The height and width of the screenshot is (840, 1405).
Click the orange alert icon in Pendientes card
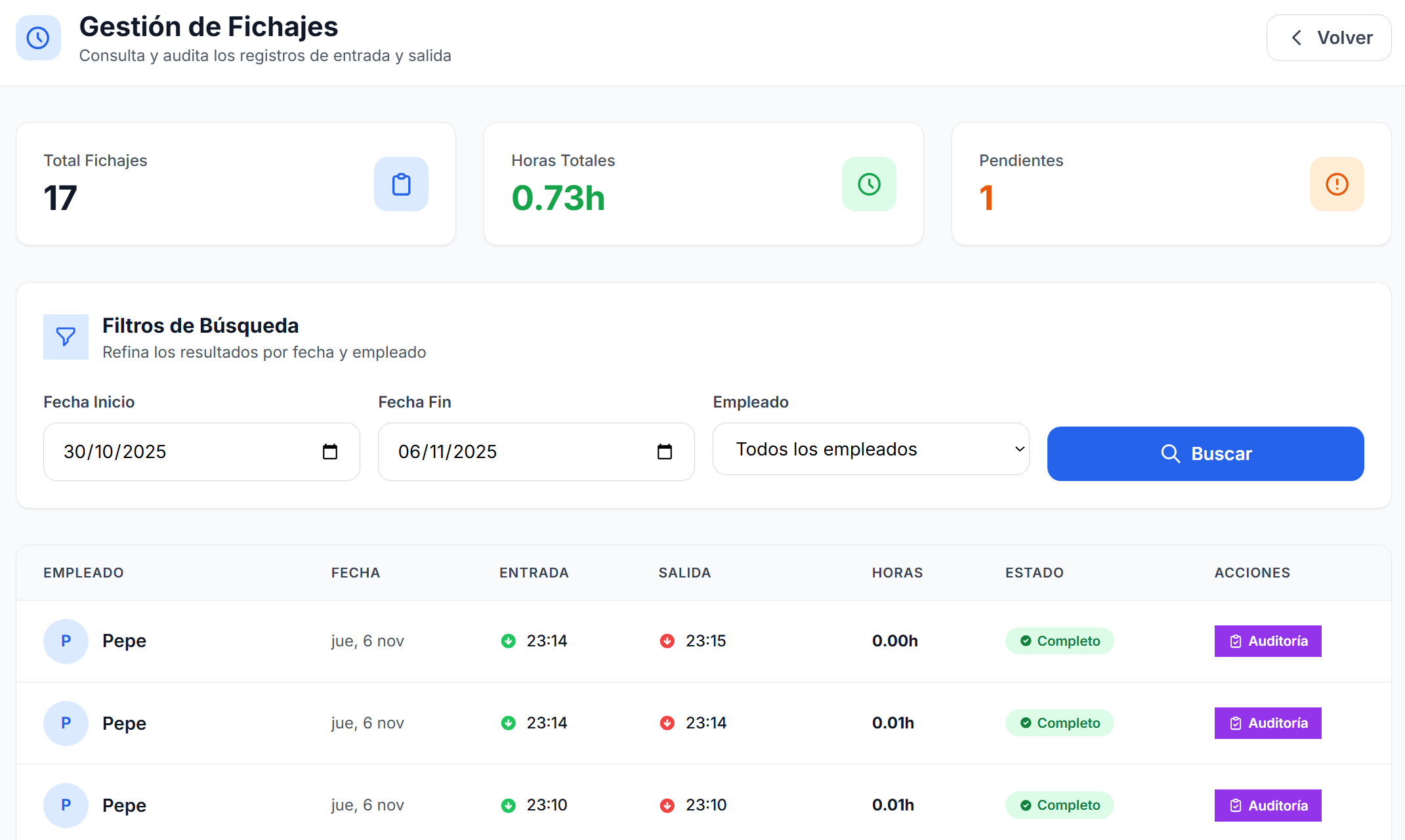coord(1337,184)
